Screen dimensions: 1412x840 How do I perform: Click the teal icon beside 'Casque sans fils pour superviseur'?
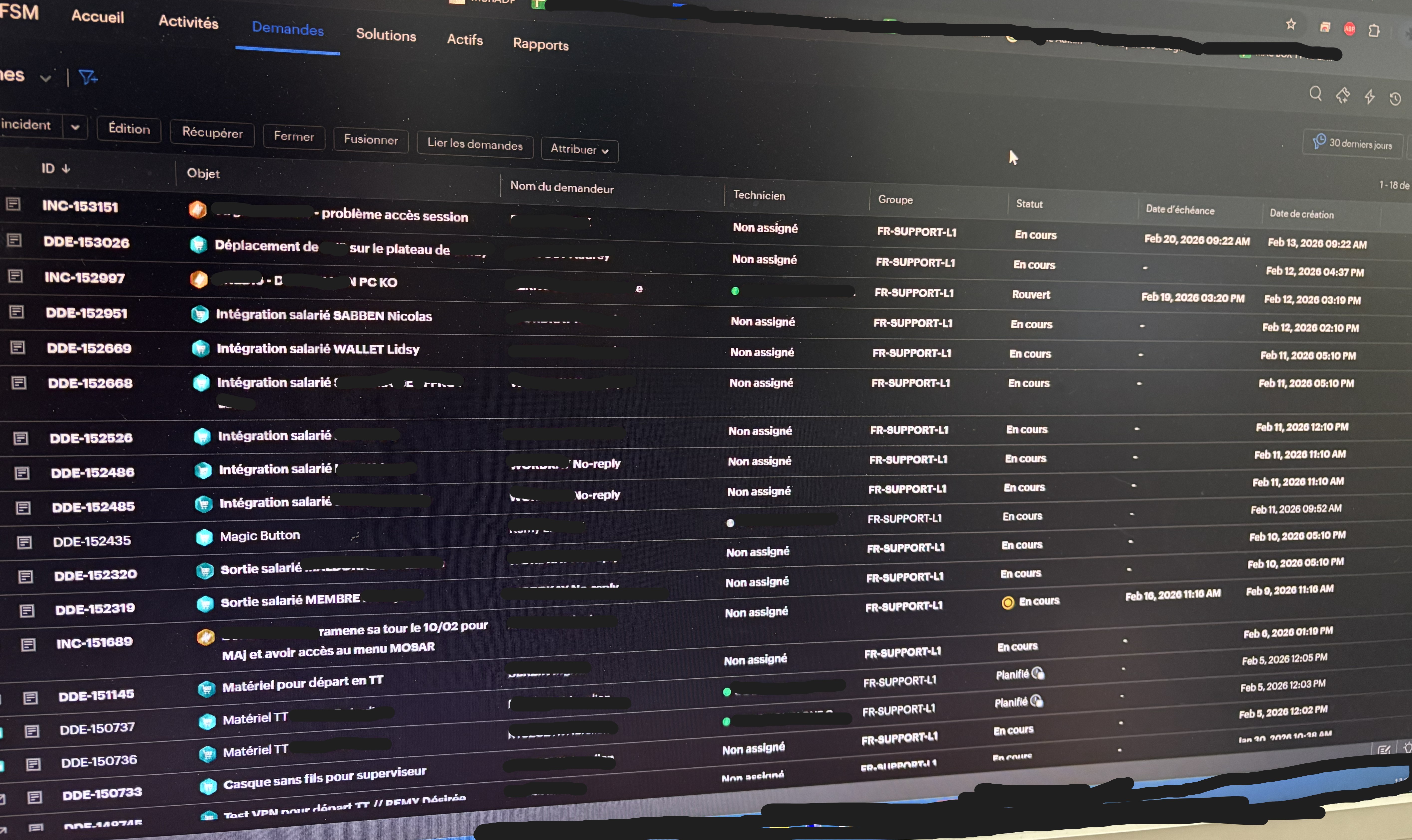click(208, 786)
